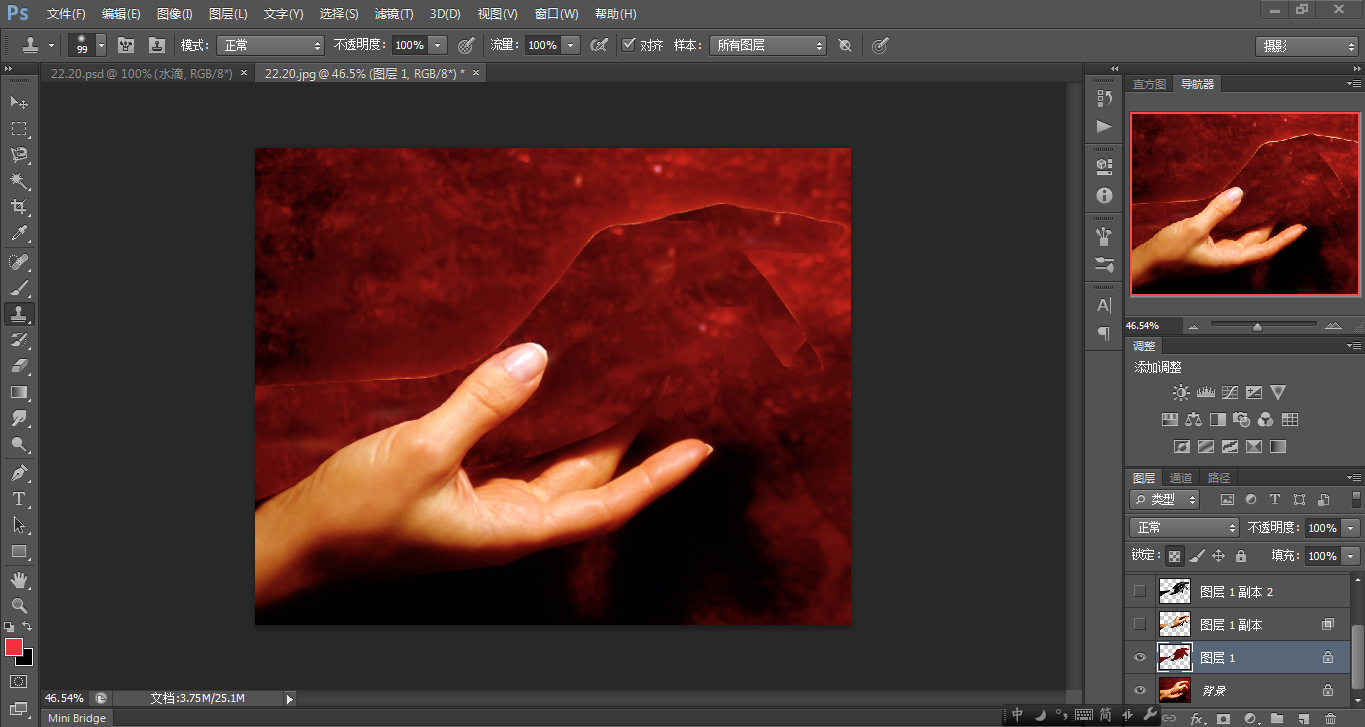This screenshot has height=727, width=1365.
Task: Expand the 样本 sample source dropdown
Action: 767,45
